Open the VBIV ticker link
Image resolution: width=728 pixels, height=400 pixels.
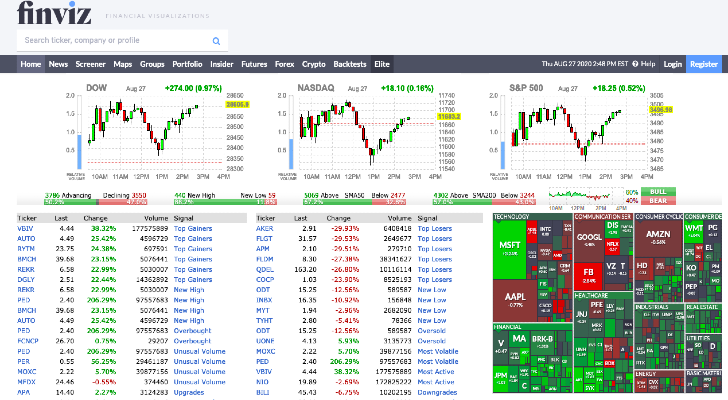(25, 228)
